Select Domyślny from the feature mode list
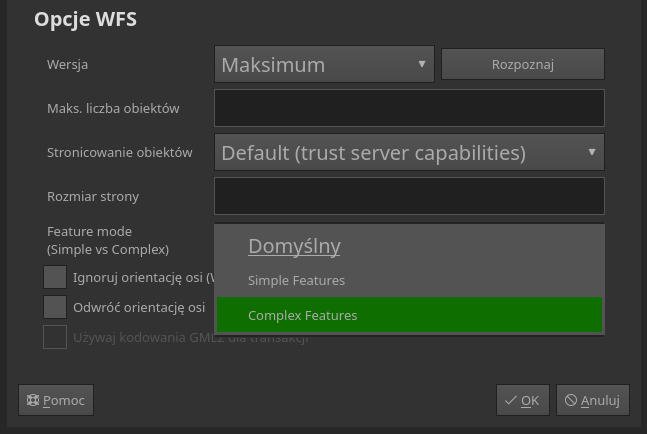 click(294, 246)
